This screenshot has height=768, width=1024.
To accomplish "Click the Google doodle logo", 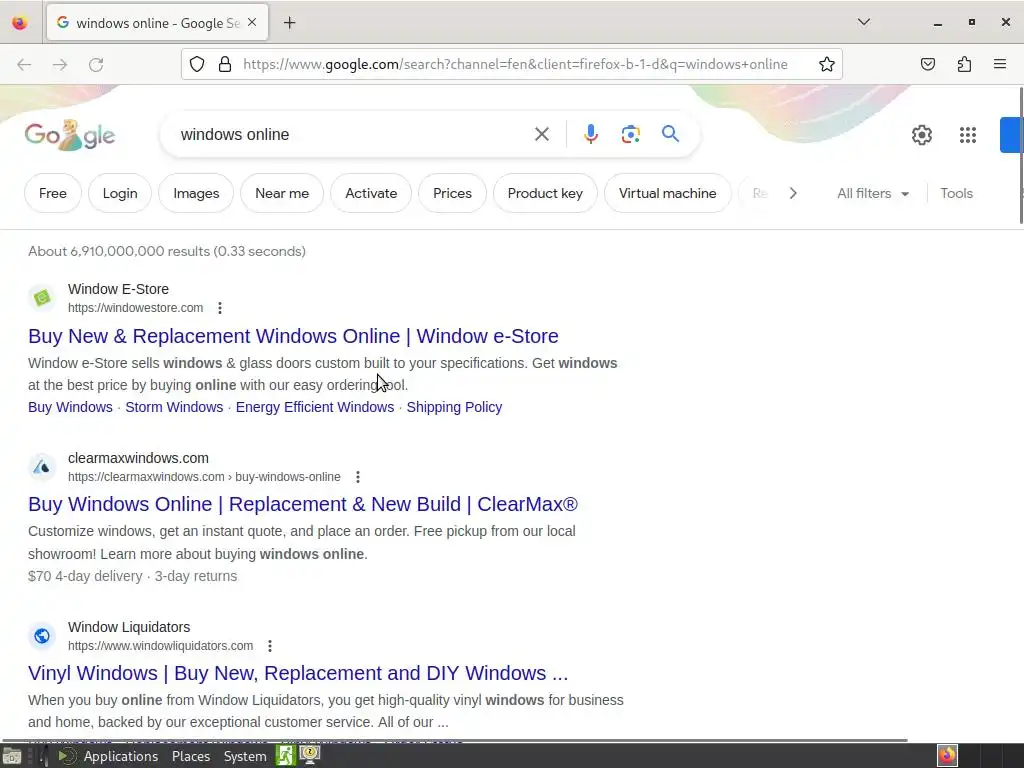I will click(x=70, y=135).
